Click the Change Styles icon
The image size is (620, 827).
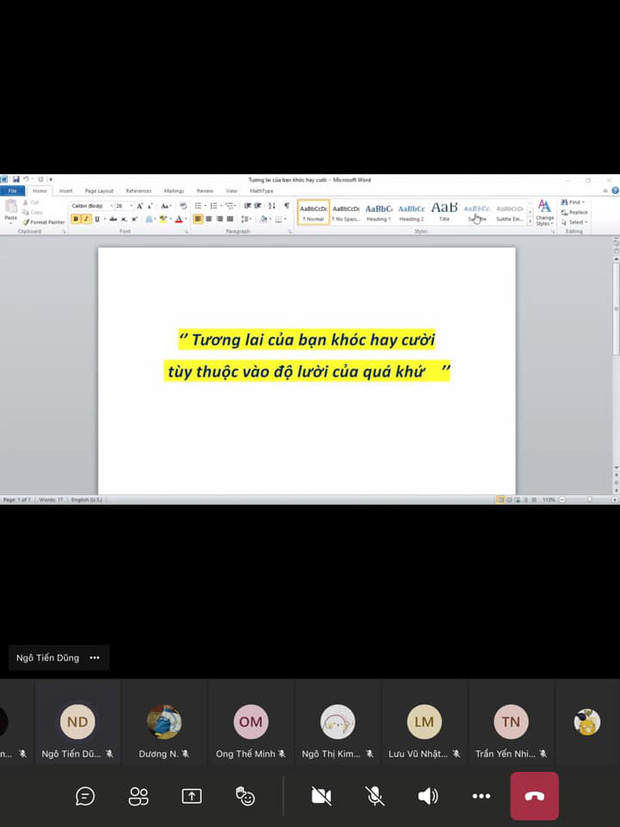click(544, 211)
